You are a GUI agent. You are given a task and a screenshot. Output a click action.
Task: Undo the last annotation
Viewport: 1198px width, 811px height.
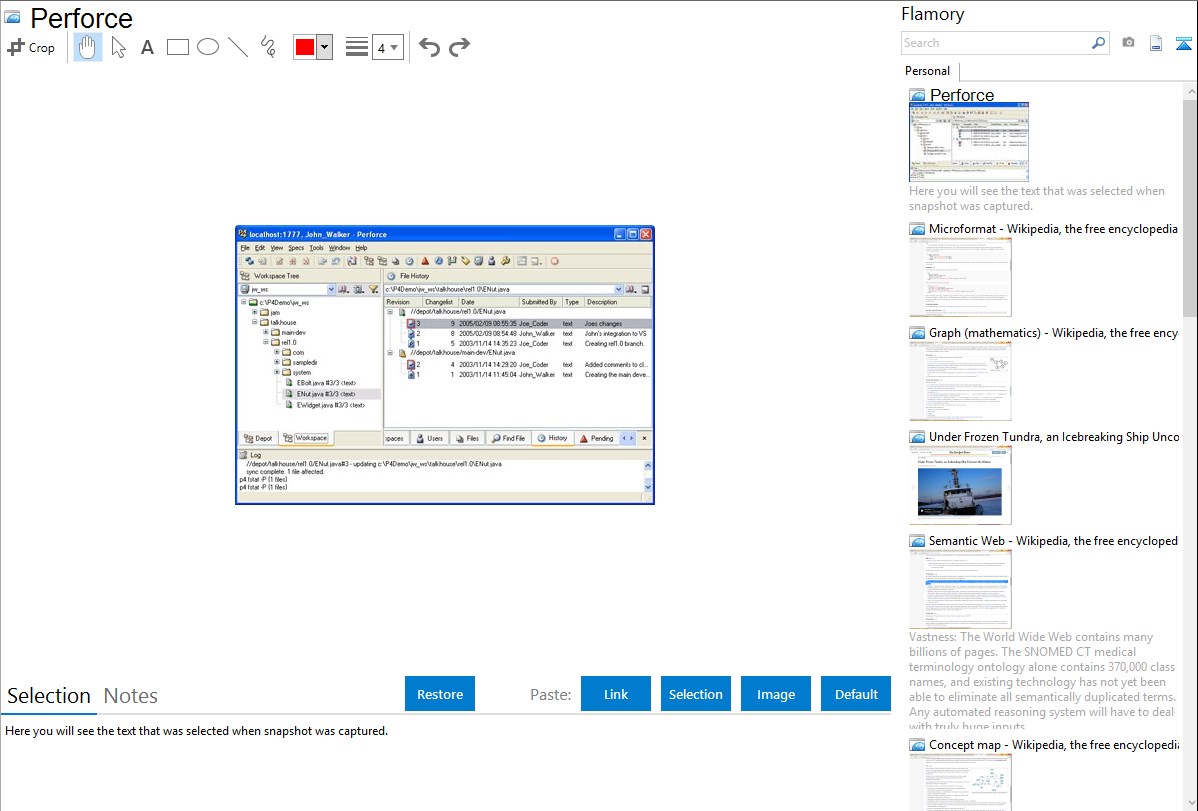click(x=429, y=47)
